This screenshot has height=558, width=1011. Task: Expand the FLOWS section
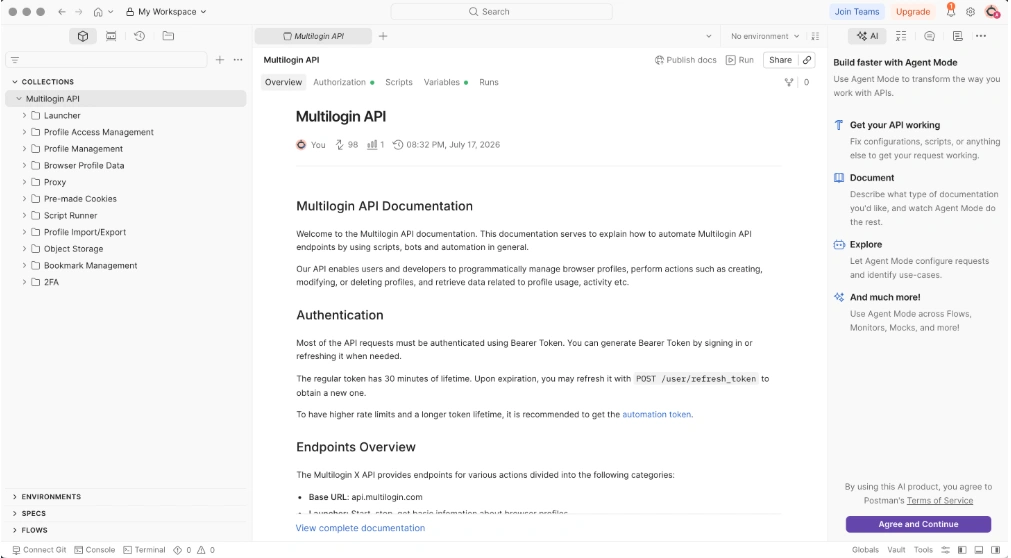[15, 530]
